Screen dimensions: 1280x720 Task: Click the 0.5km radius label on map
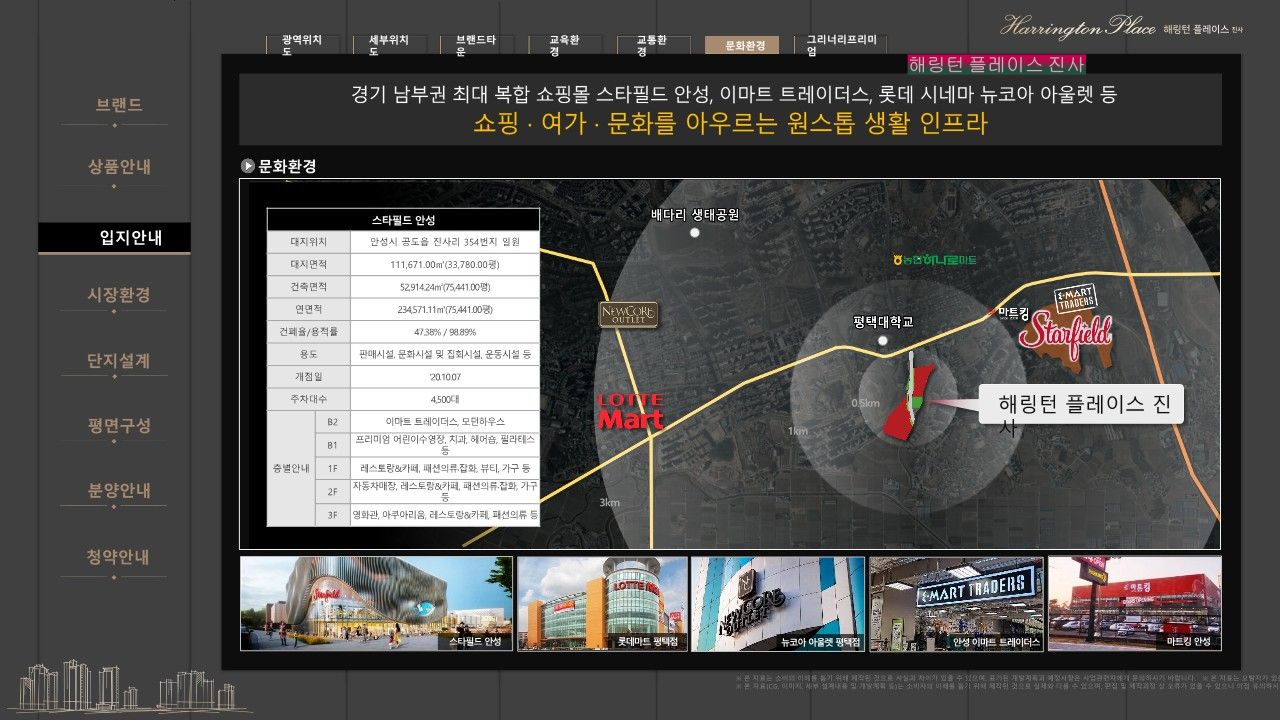(x=865, y=403)
